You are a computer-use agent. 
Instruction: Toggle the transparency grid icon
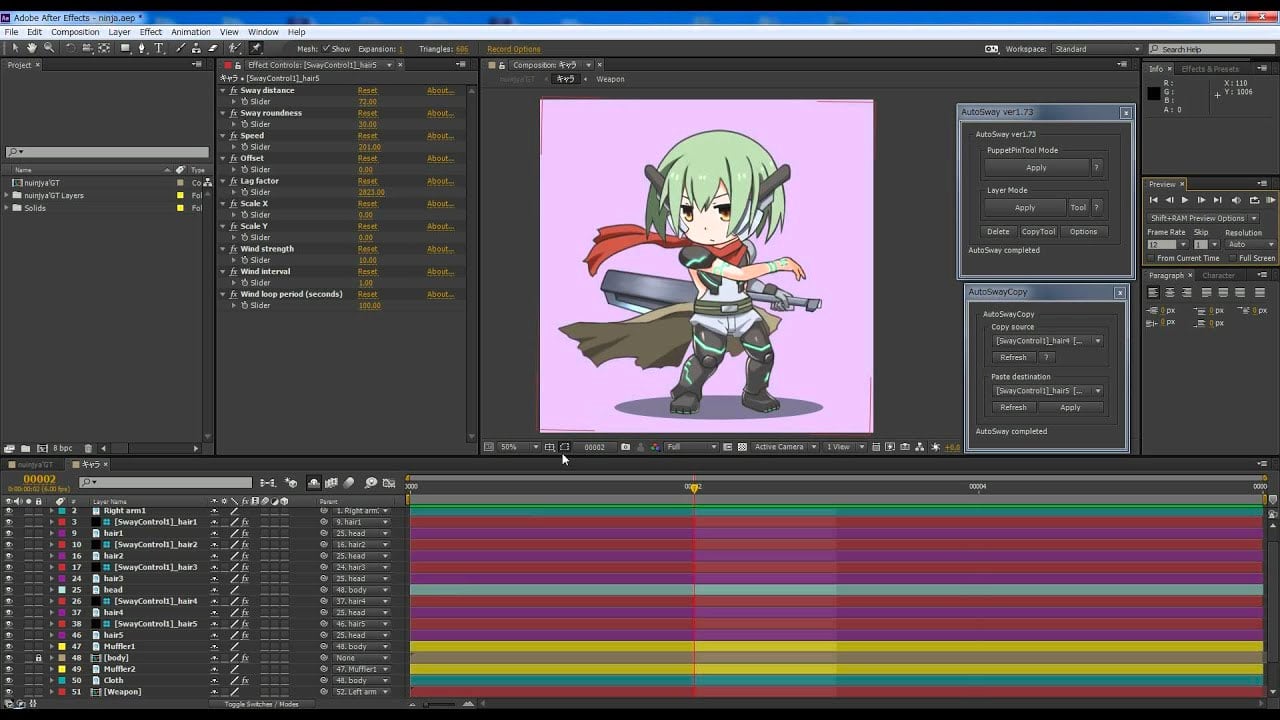point(742,447)
